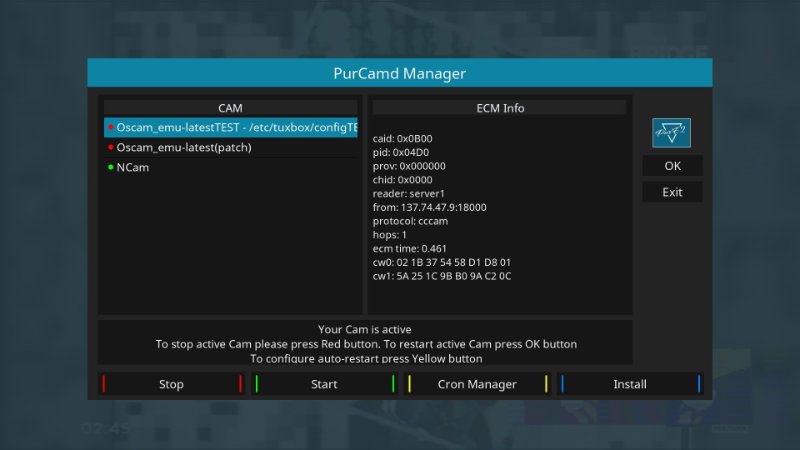Click the ecm time: 0.461 line

coord(410,248)
